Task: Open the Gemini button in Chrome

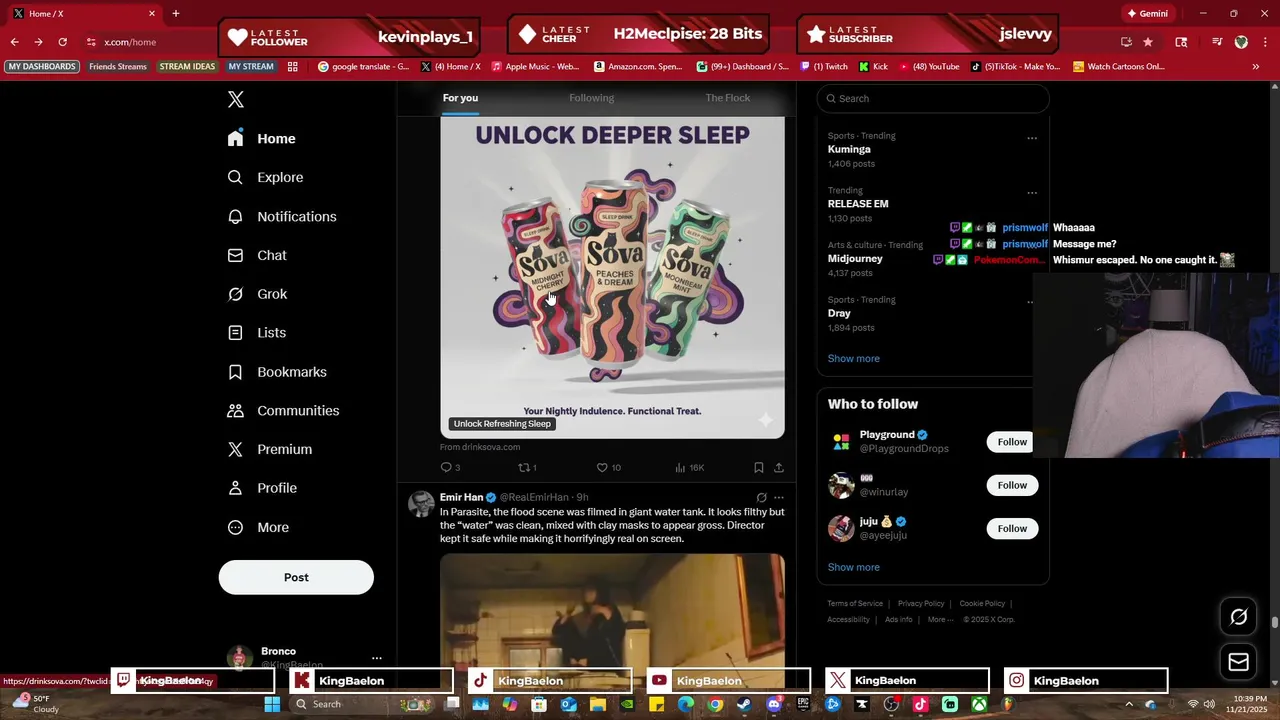Action: (1147, 14)
